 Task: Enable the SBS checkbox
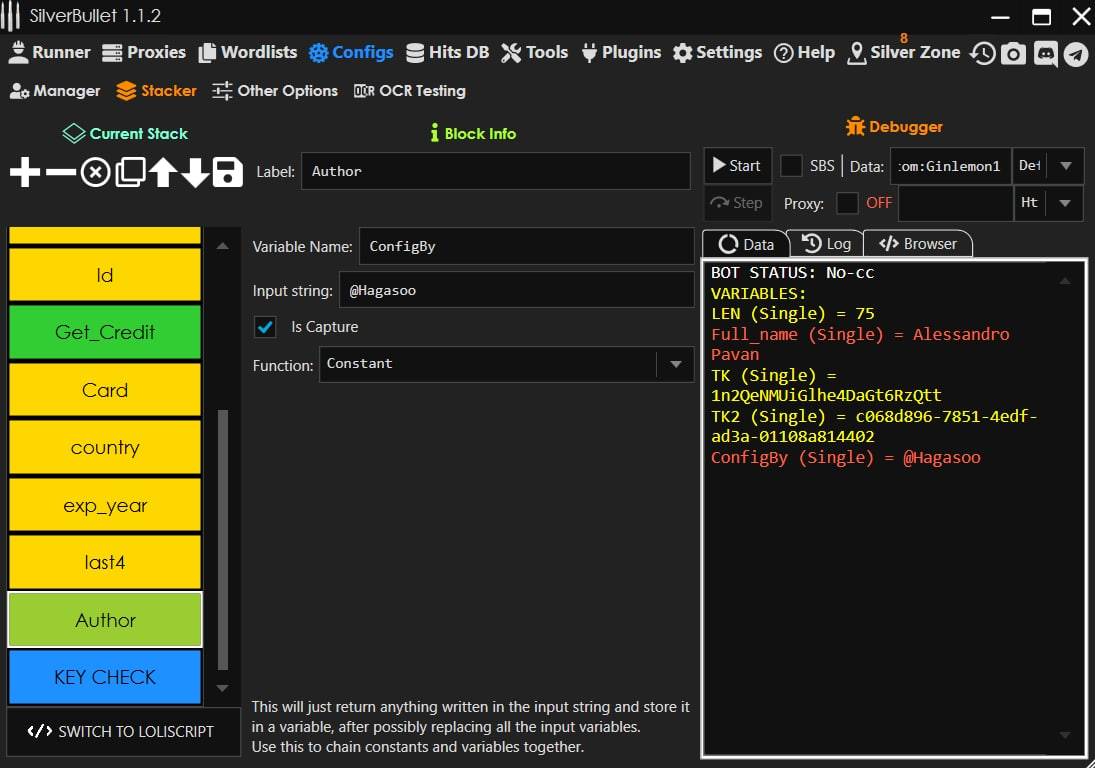coord(791,166)
